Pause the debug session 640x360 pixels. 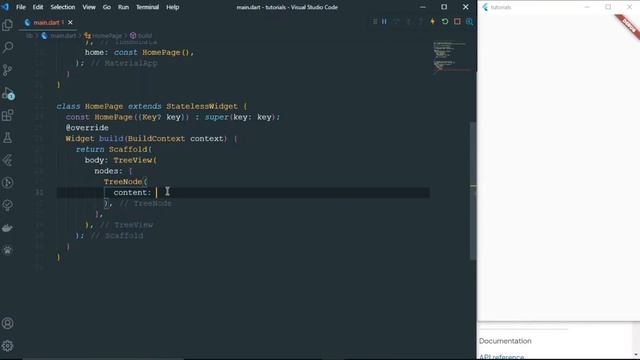tap(384, 22)
